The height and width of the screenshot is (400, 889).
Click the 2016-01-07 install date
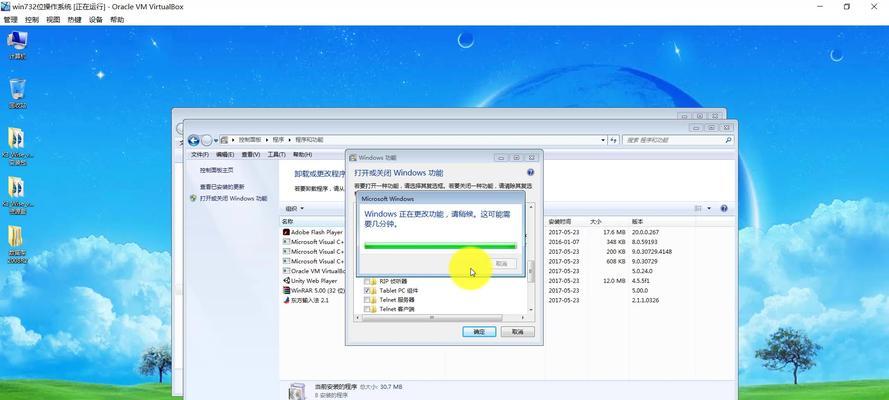(x=564, y=242)
